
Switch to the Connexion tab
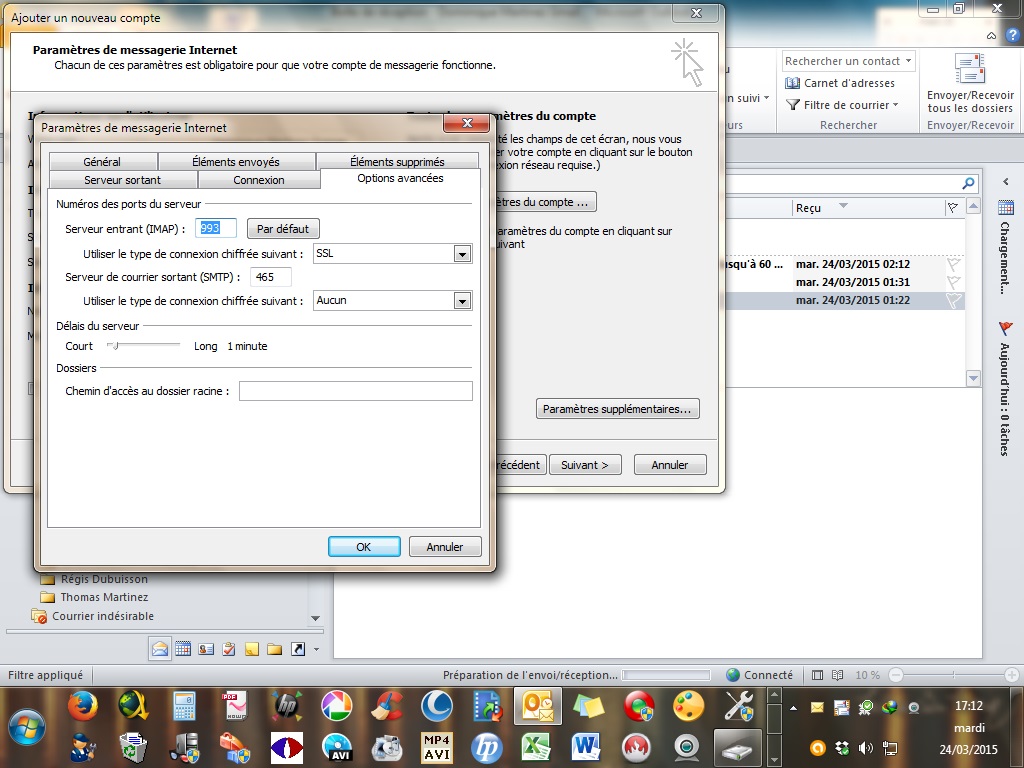pyautogui.click(x=259, y=180)
